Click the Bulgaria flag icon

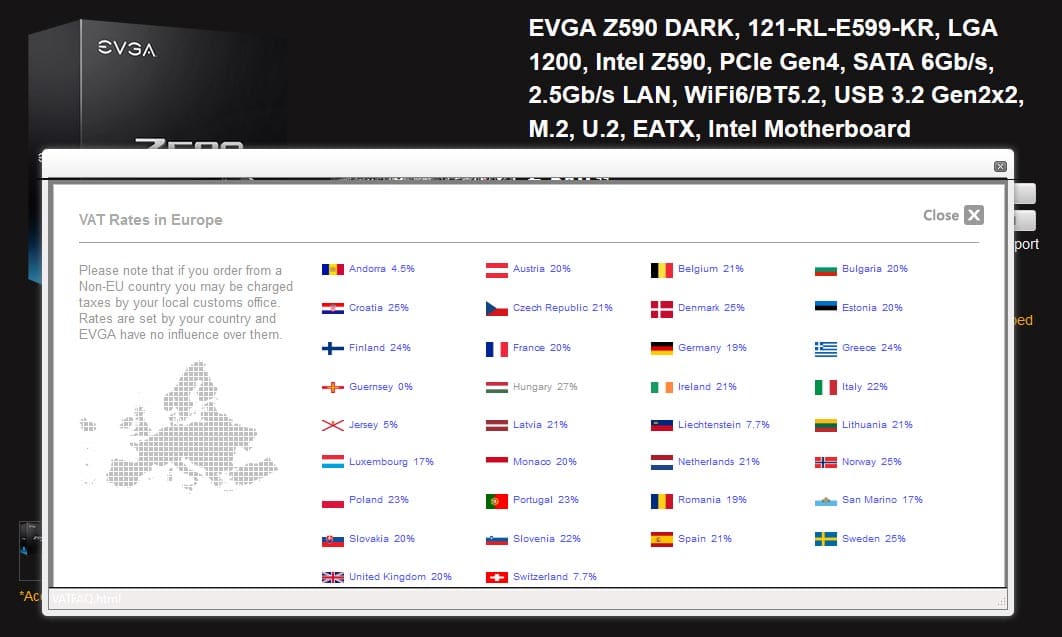(826, 270)
